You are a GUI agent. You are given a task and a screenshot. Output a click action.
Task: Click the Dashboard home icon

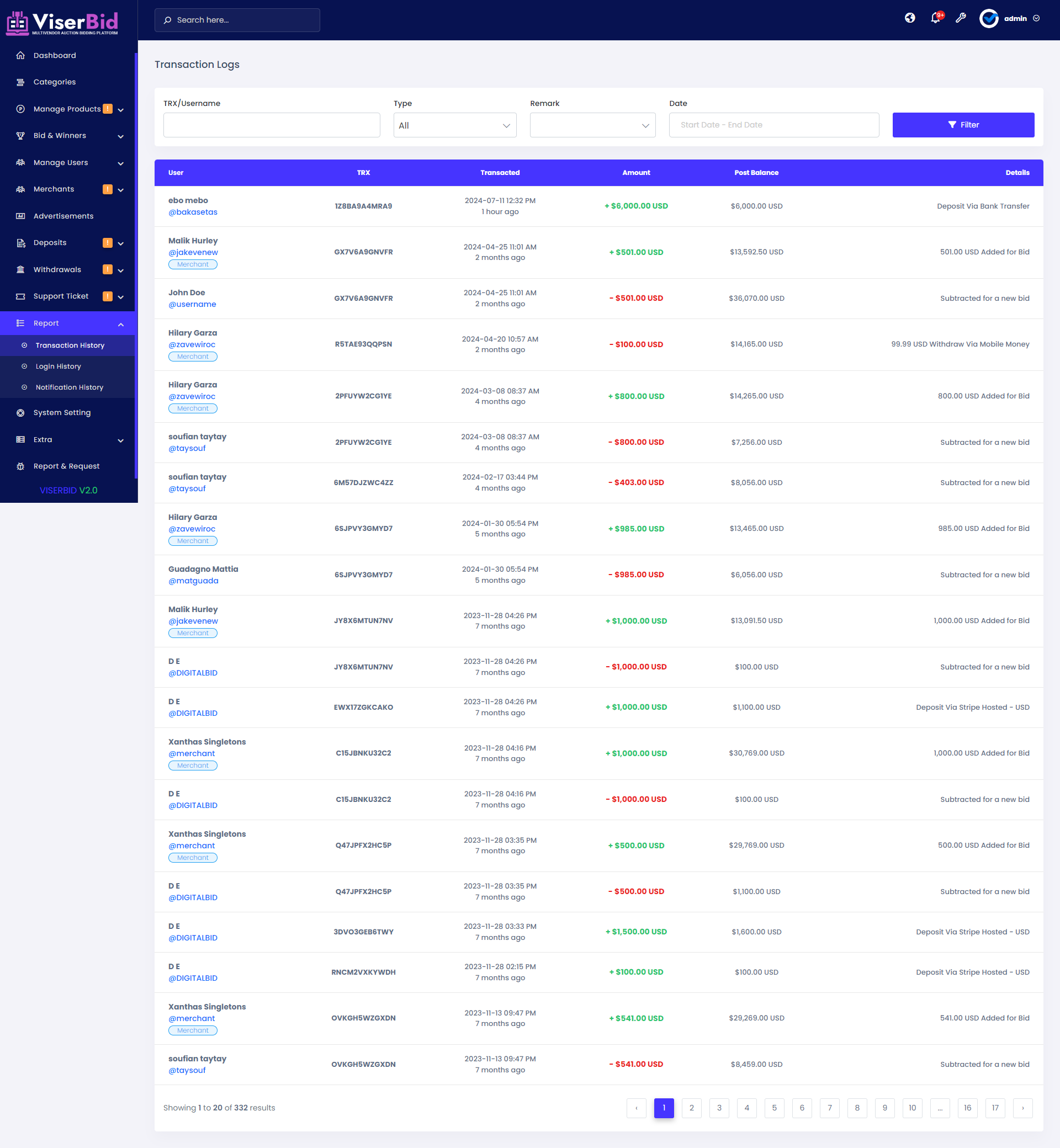(x=20, y=55)
